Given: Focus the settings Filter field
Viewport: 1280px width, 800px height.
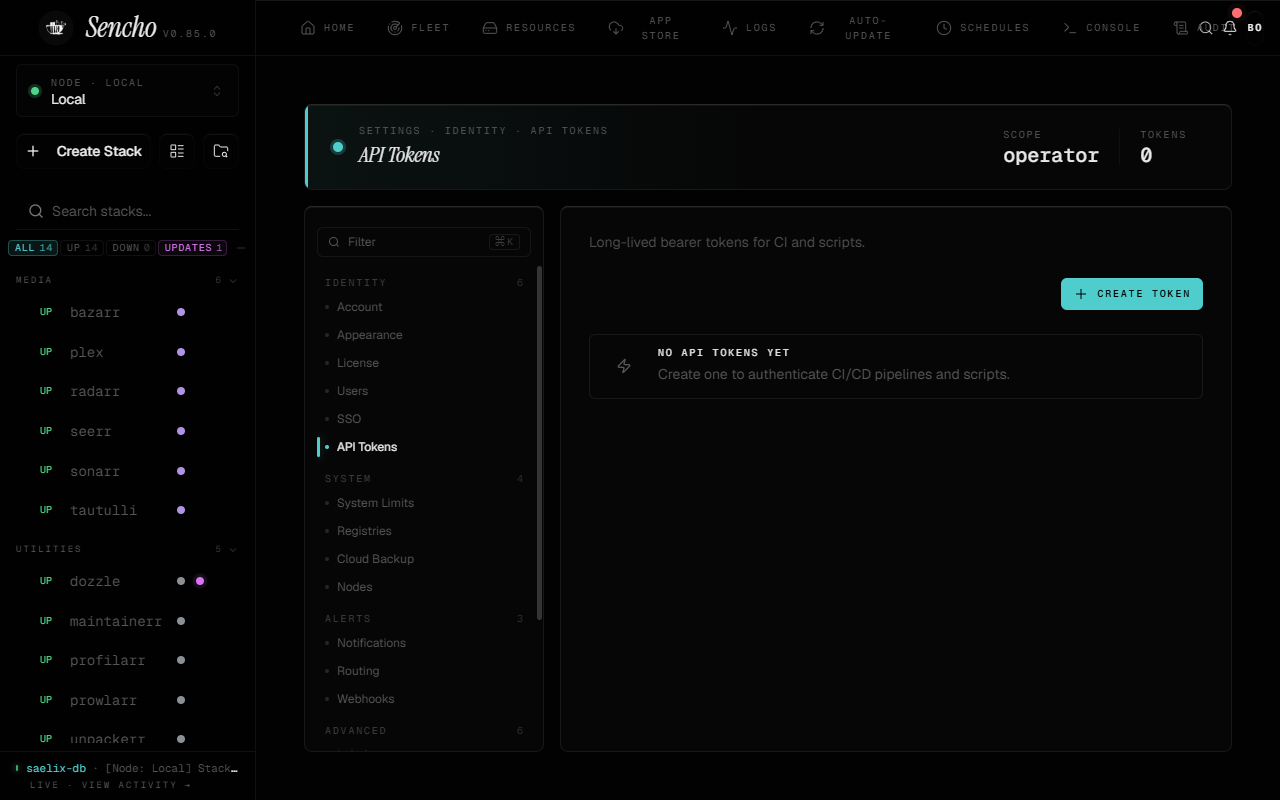Looking at the screenshot, I should [424, 242].
